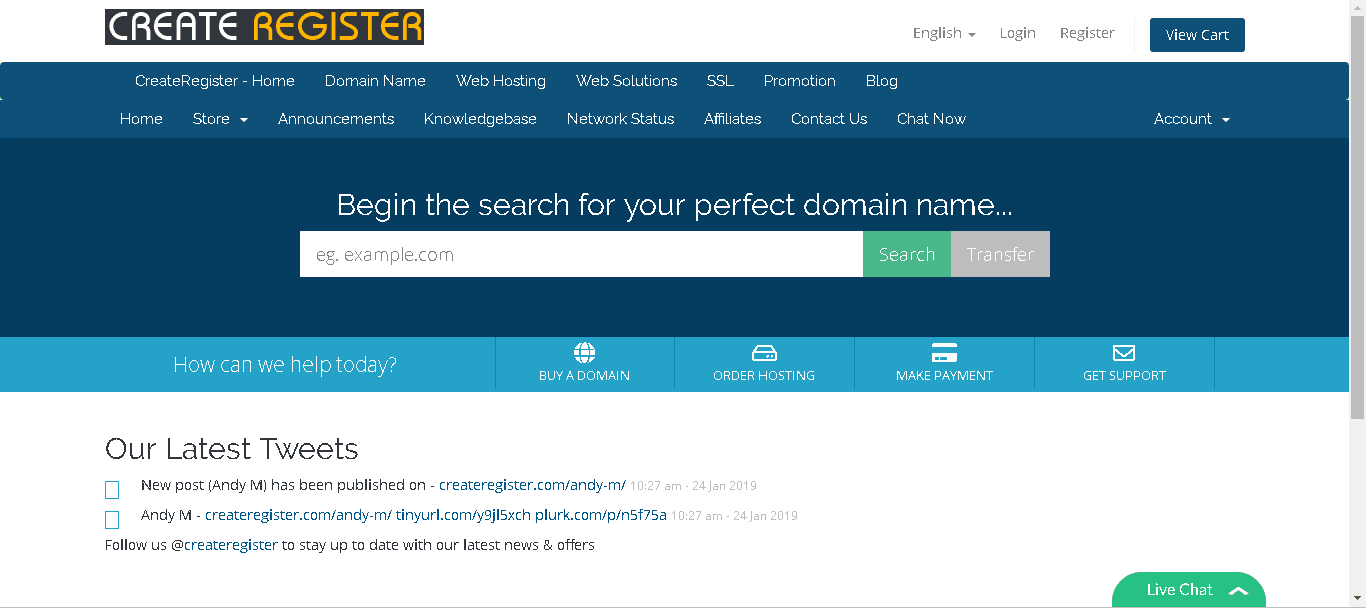1366x610 pixels.
Task: Click the credit card icon above Make Payment
Action: (944, 353)
